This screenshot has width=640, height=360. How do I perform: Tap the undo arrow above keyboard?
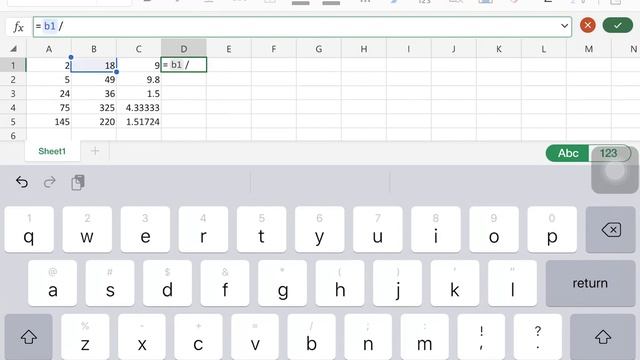click(x=22, y=182)
